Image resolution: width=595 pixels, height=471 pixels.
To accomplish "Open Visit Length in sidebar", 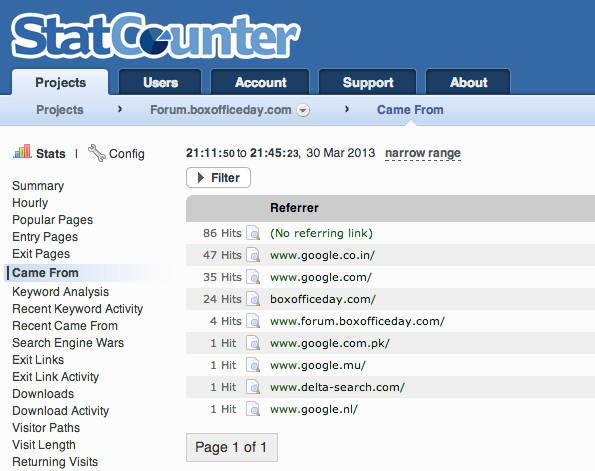I will click(x=44, y=445).
